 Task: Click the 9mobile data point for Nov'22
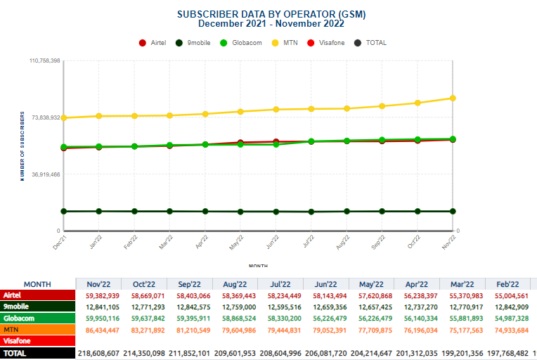pos(453,211)
